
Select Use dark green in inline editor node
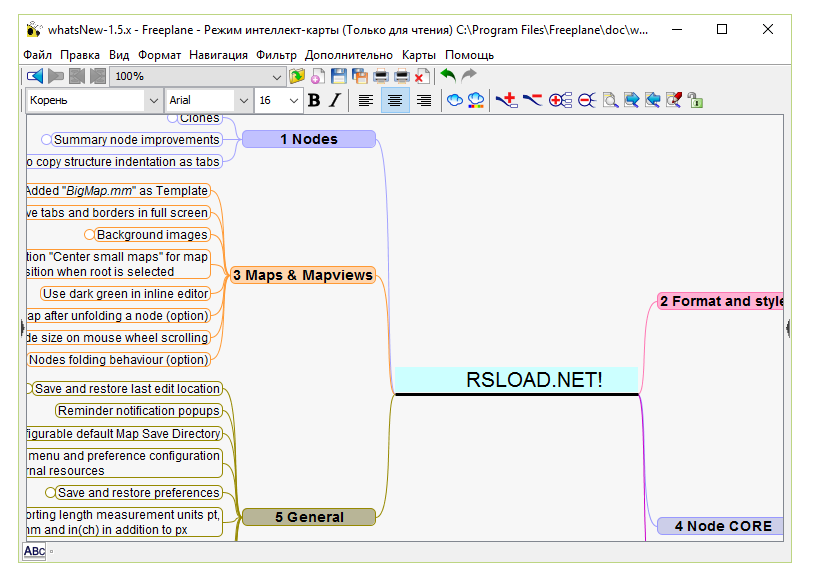pyautogui.click(x=125, y=294)
